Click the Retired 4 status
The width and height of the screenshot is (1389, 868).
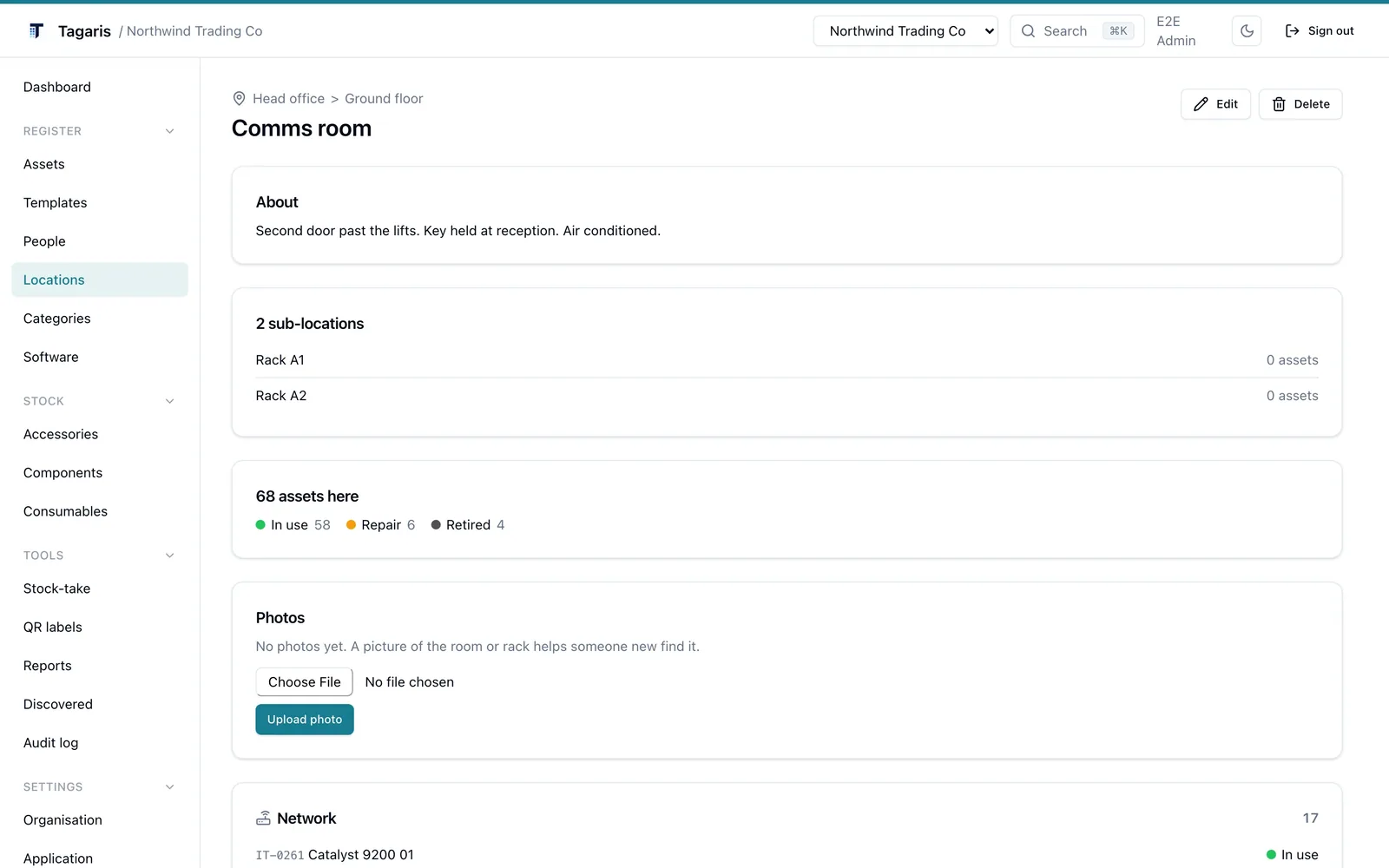coord(468,525)
